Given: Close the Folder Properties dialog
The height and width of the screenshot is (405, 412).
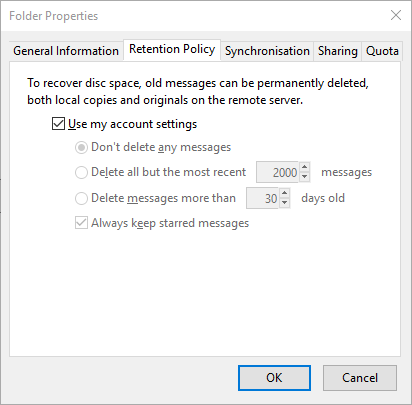Looking at the screenshot, I should click(396, 15).
